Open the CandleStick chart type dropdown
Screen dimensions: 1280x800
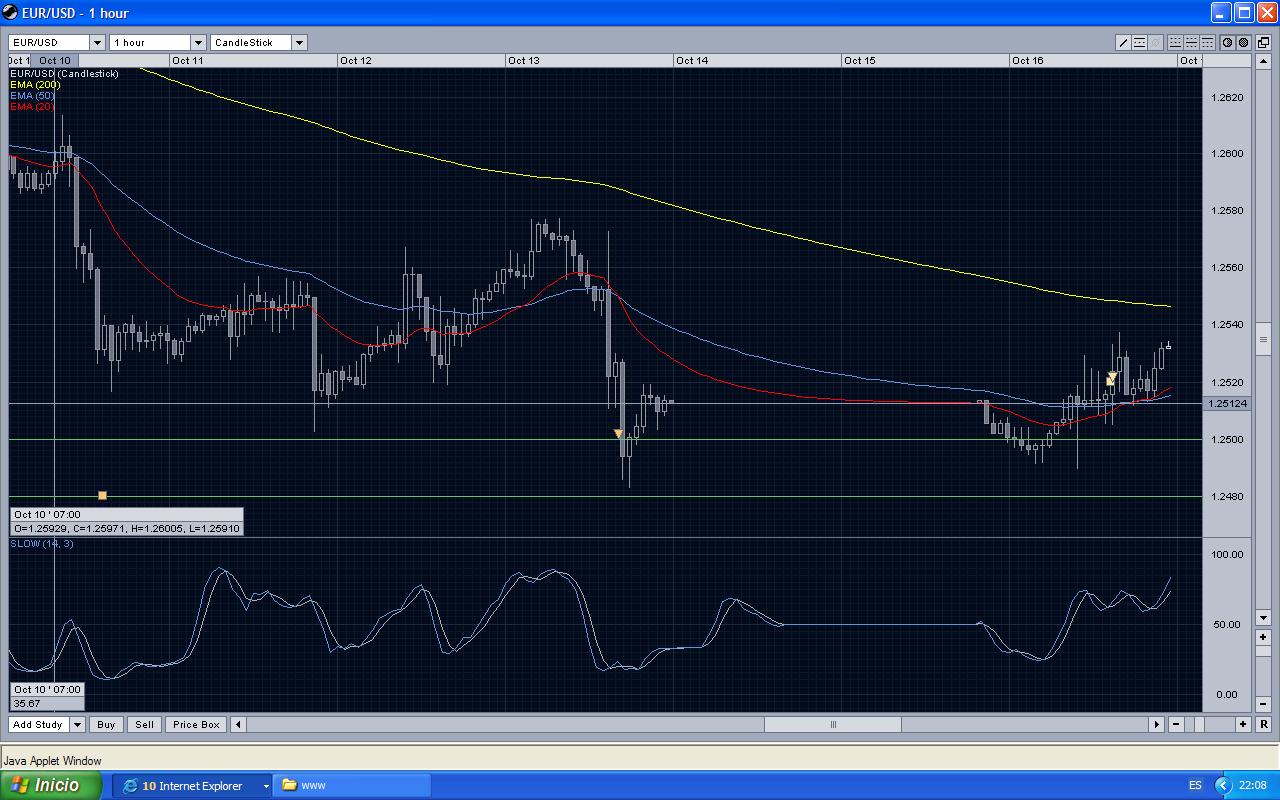click(299, 43)
